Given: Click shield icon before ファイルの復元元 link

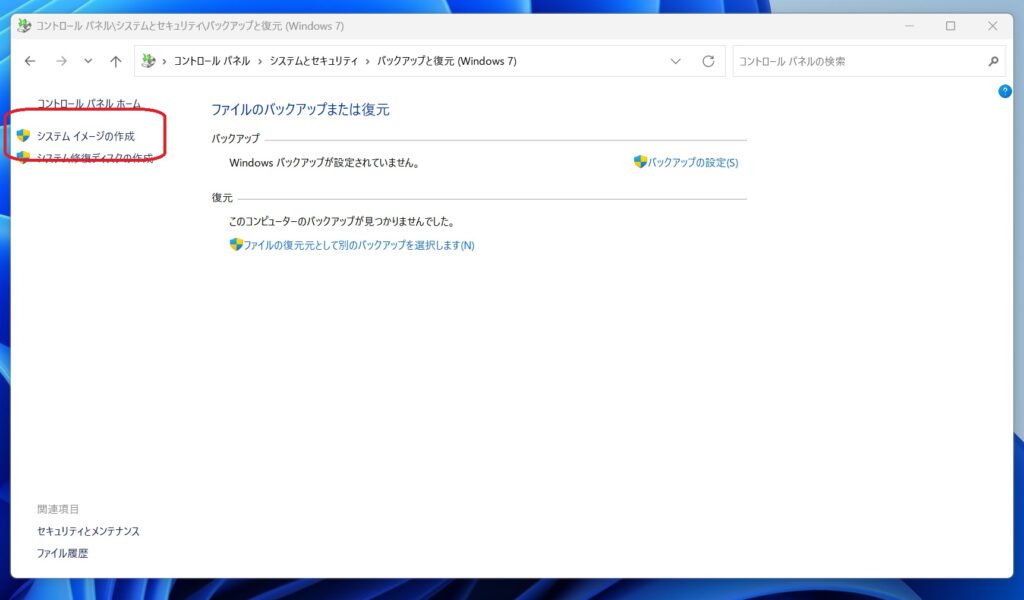Looking at the screenshot, I should 236,245.
